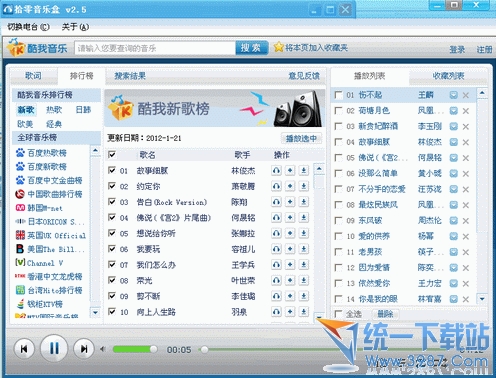Viewport: 496px width, 378px height.
Task: Remove 伤不起 from the playlist
Action: point(466,95)
